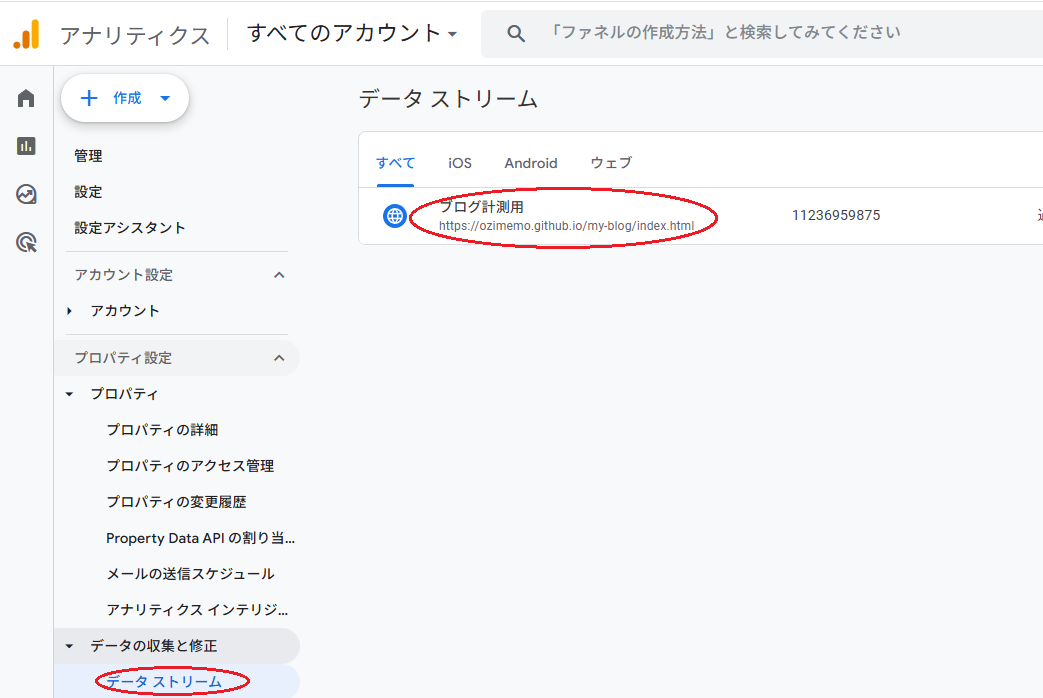Viewport: 1043px width, 698px height.
Task: Open プロパティの変更履歴
Action: pyautogui.click(x=176, y=502)
